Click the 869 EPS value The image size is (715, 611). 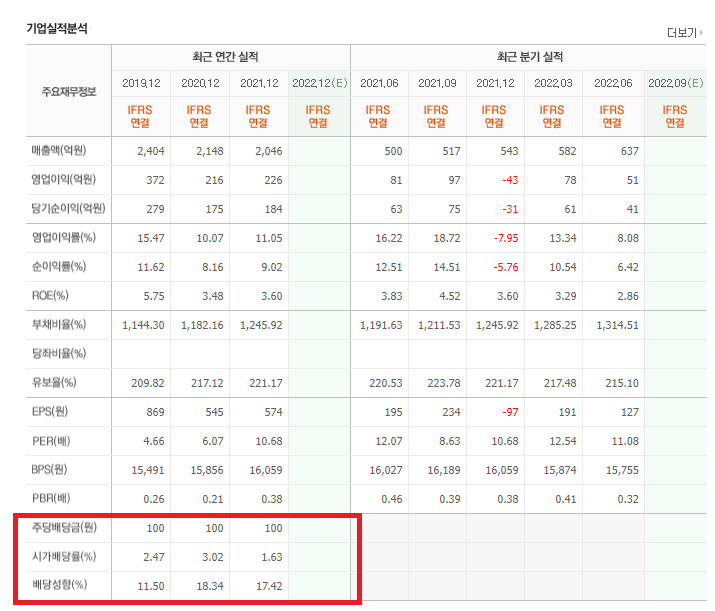click(x=155, y=412)
